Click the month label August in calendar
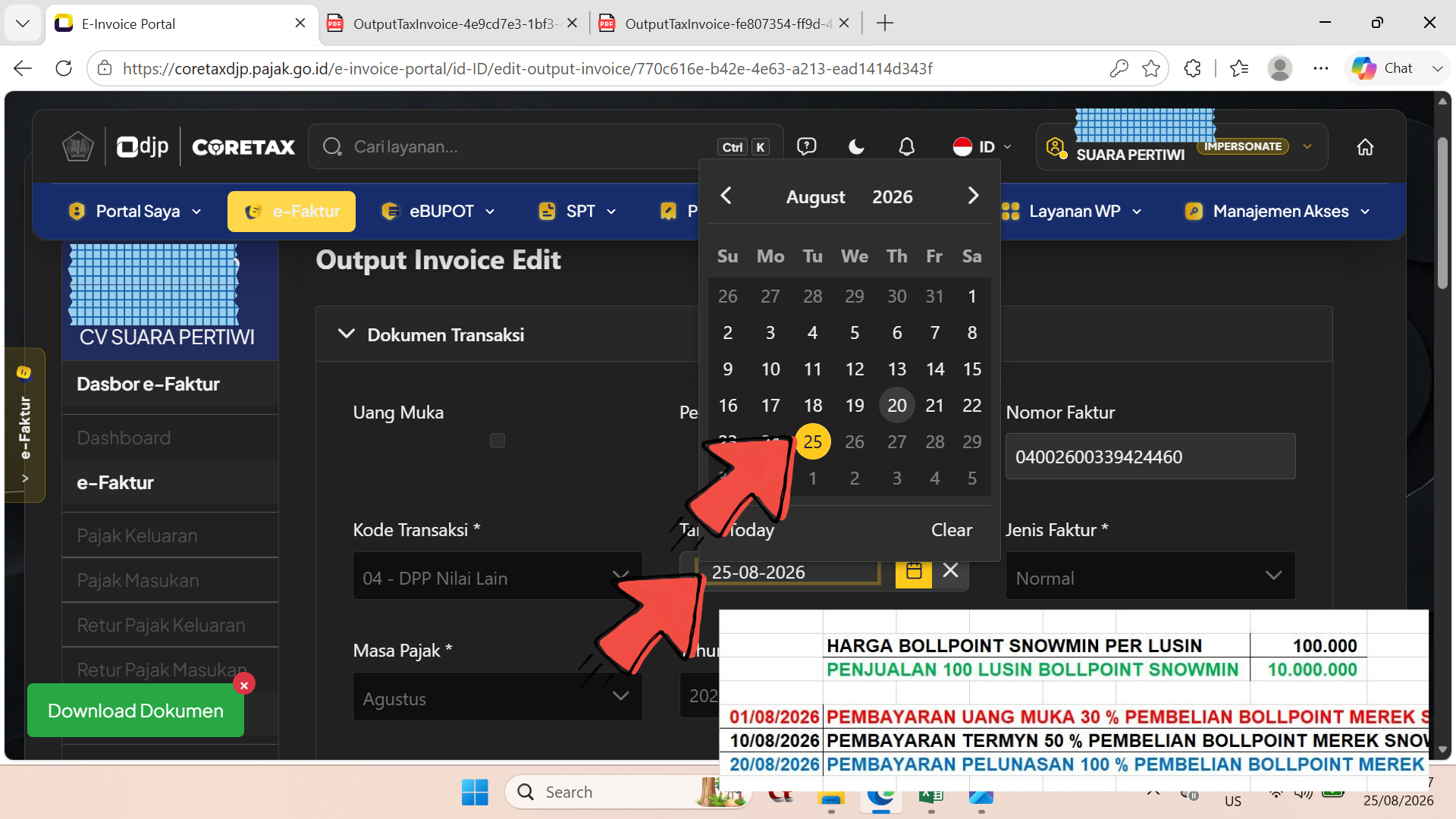Viewport: 1456px width, 819px height. coord(815,197)
